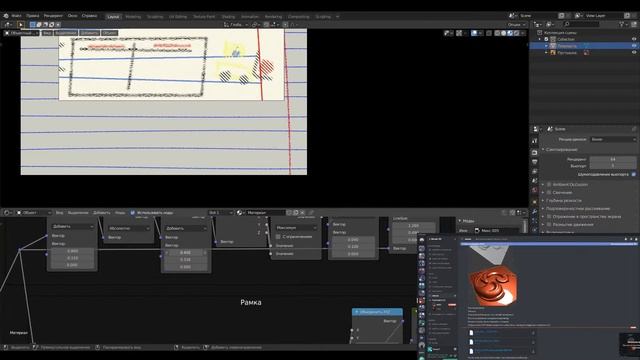This screenshot has width=640, height=360.
Task: Open Output properties tab
Action: (x=535, y=162)
